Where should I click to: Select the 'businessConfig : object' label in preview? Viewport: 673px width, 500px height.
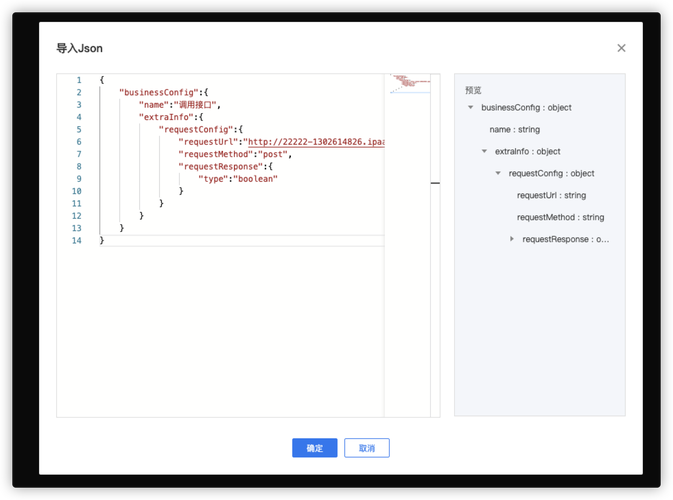pyautogui.click(x=526, y=108)
